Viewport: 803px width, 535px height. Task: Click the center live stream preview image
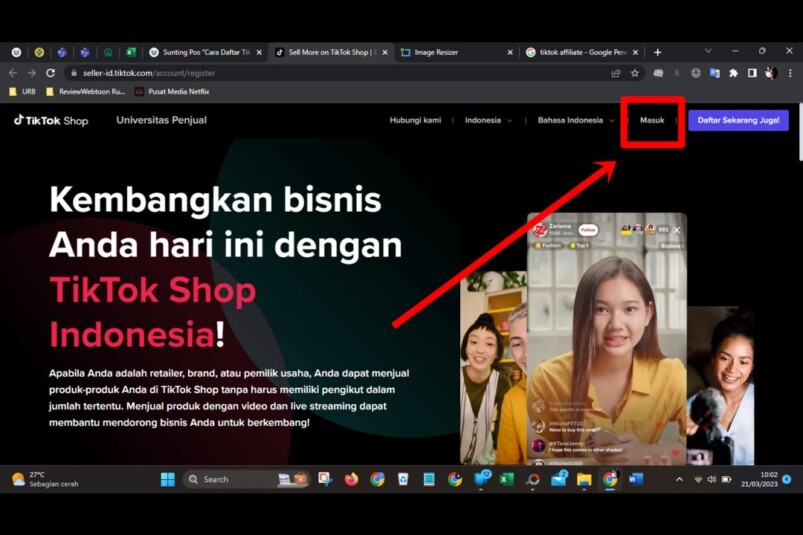coord(607,338)
